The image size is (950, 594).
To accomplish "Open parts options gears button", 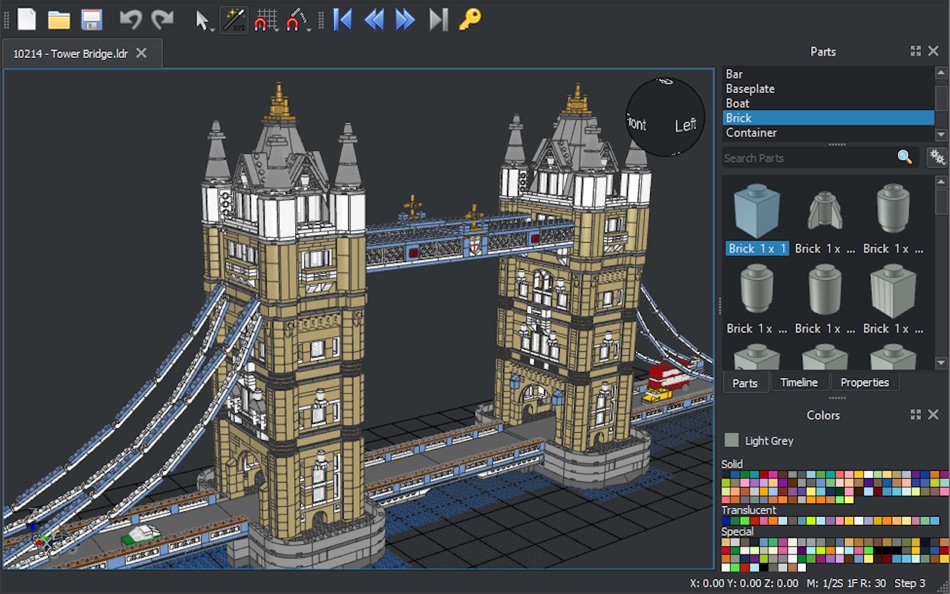I will click(937, 158).
